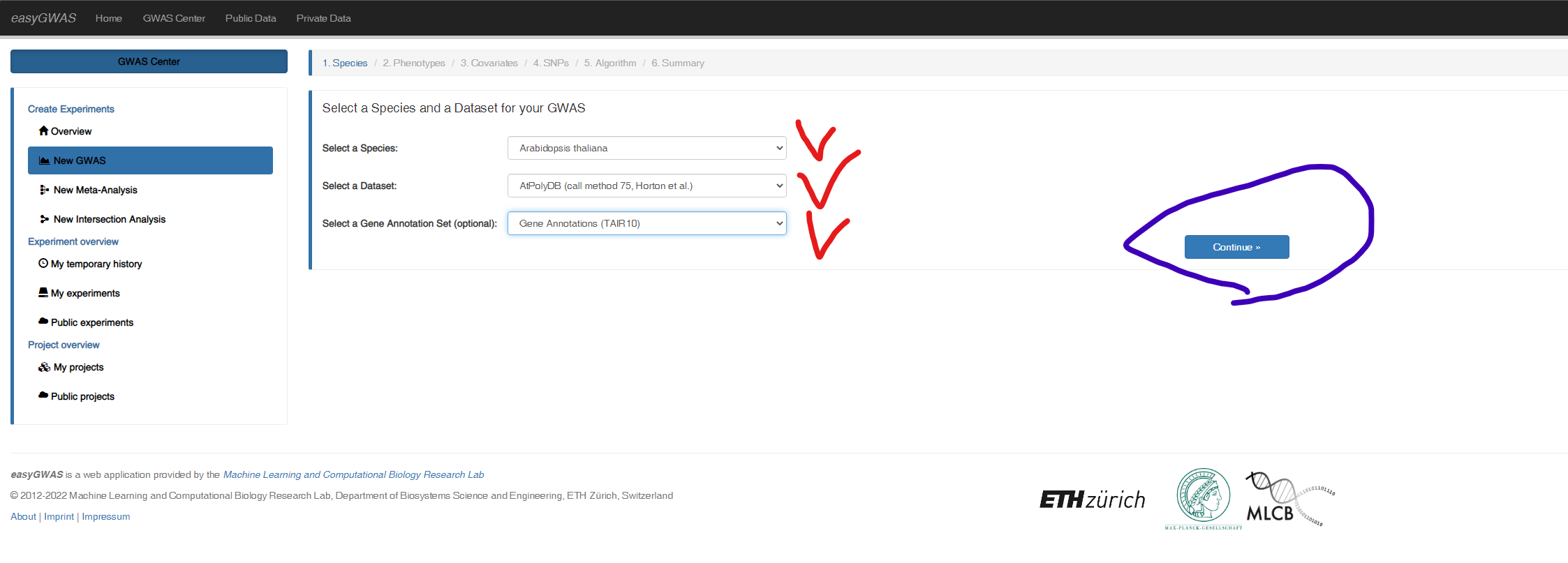Open the Select a Species dropdown
The width and height of the screenshot is (1568, 563).
(x=646, y=148)
